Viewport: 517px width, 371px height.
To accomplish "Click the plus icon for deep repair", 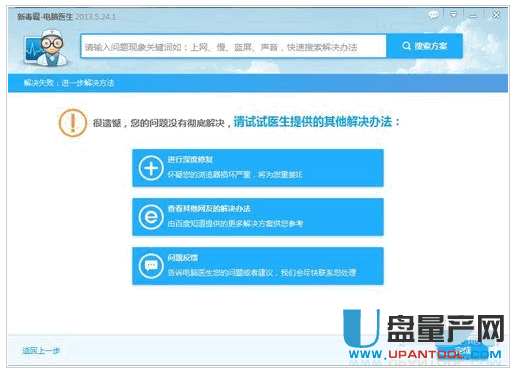I will [151, 168].
